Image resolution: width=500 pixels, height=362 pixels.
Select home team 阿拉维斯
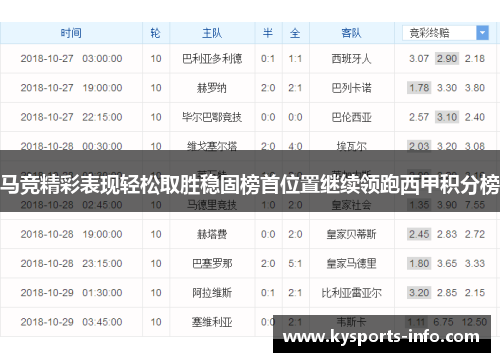(x=212, y=293)
